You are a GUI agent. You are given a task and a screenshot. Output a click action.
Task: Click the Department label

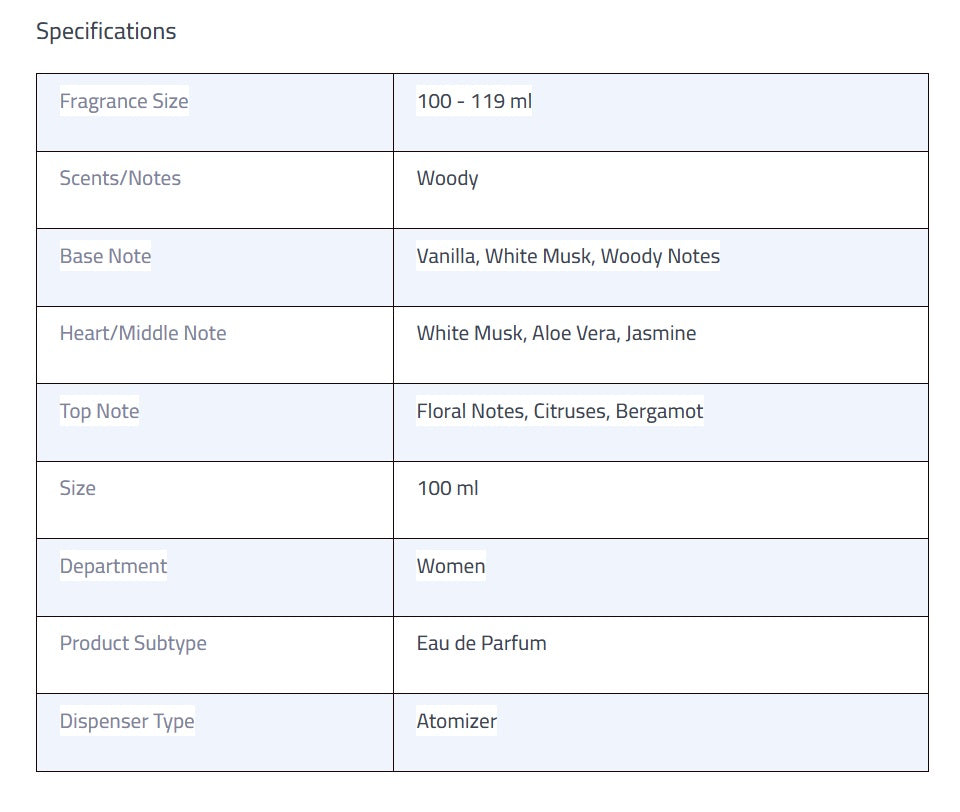[x=113, y=566]
